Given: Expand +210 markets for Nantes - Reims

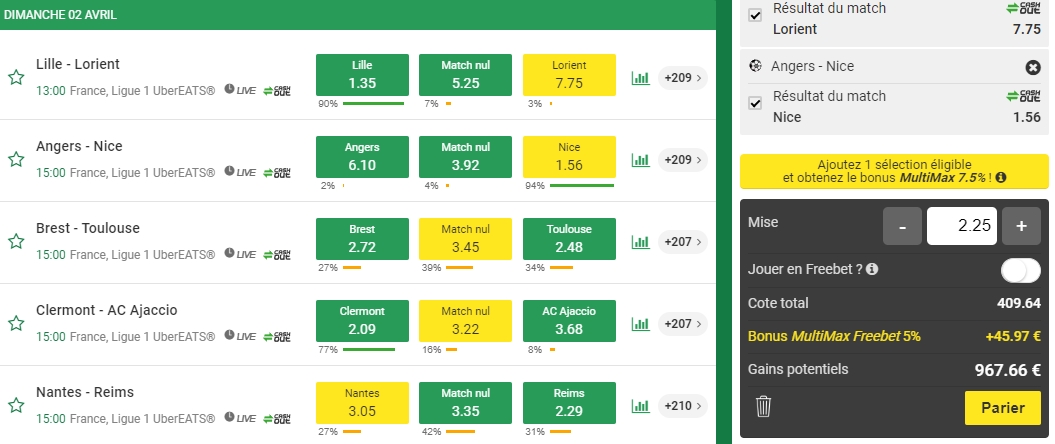Looking at the screenshot, I should pyautogui.click(x=683, y=405).
